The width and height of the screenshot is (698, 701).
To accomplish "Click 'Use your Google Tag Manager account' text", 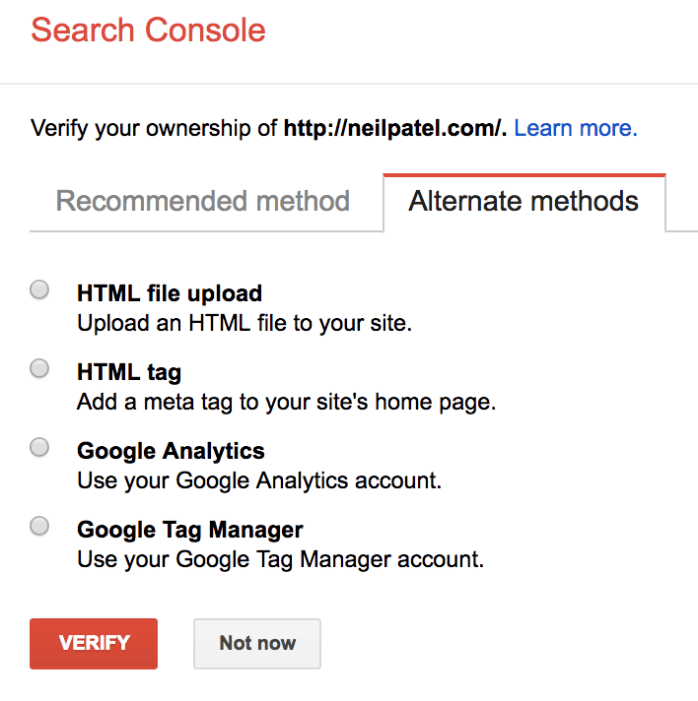I will point(280,560).
